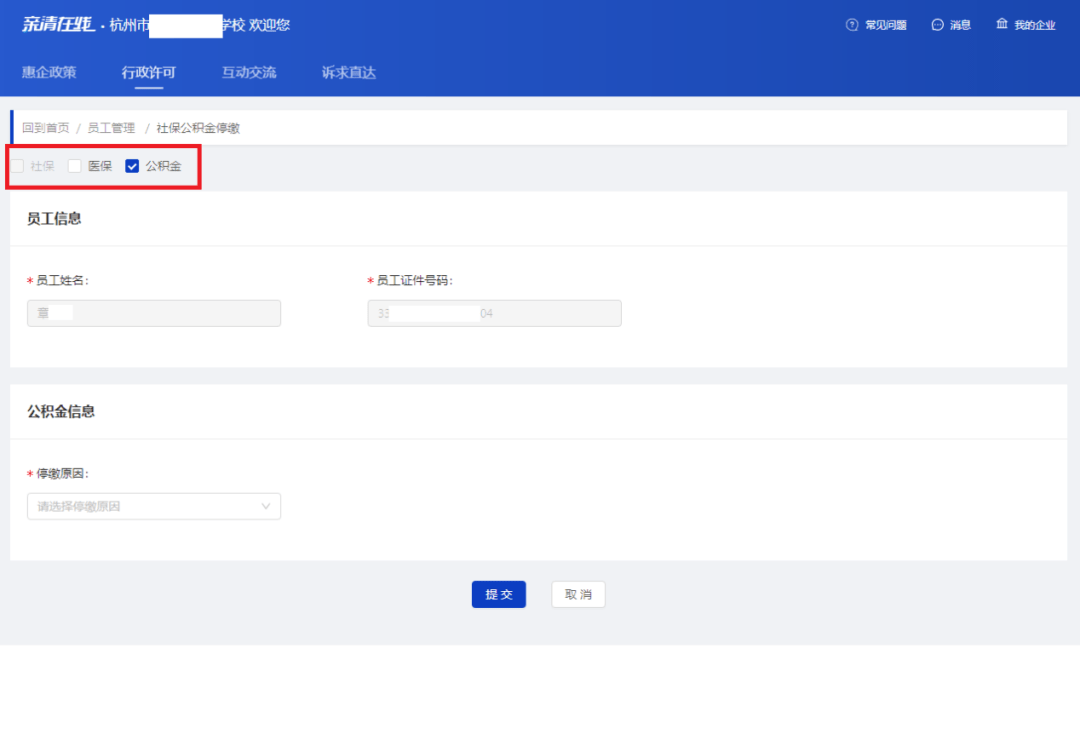
Task: Toggle the 社保 checkbox
Action: (x=18, y=166)
